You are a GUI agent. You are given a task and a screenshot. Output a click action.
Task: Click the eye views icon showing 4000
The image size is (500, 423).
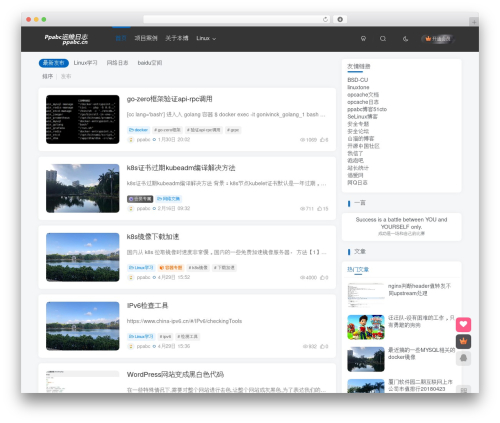tap(302, 278)
